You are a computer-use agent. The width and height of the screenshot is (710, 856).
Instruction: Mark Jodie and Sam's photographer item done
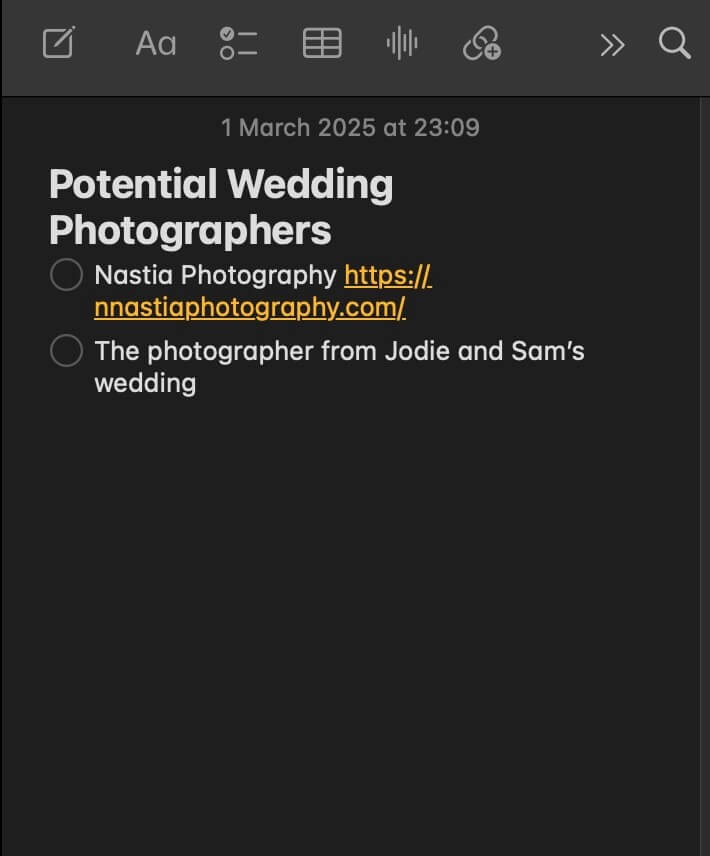[66, 351]
